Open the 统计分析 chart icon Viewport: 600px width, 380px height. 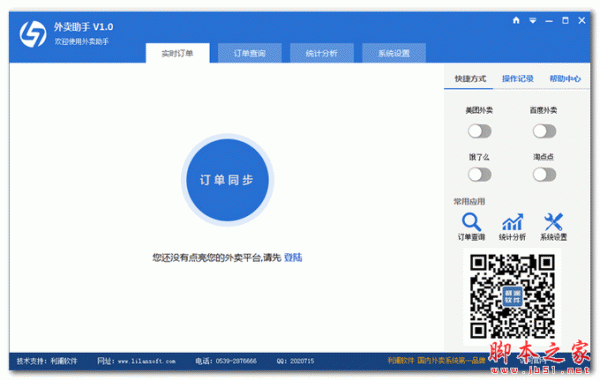512,222
